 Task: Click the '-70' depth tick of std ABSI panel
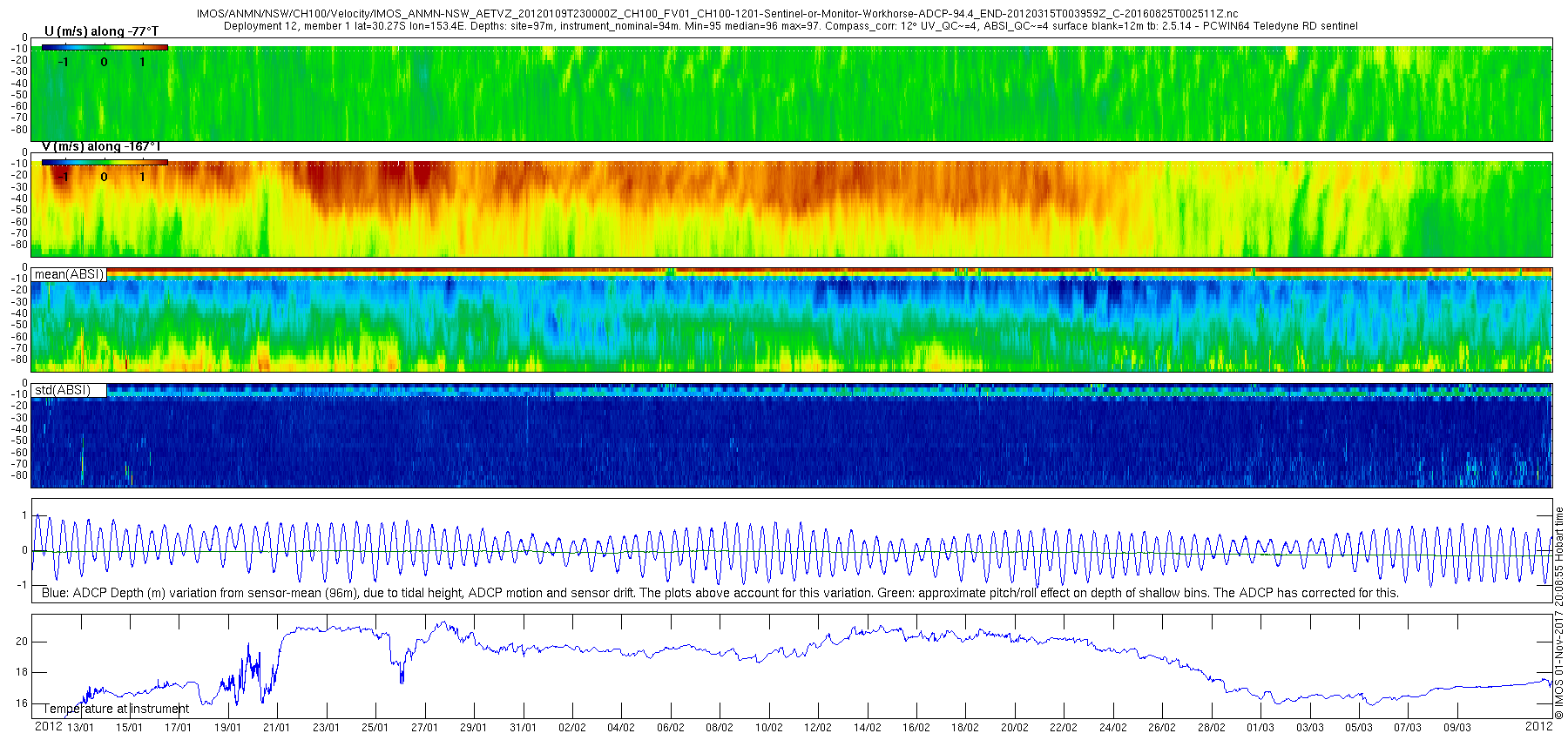point(19,464)
